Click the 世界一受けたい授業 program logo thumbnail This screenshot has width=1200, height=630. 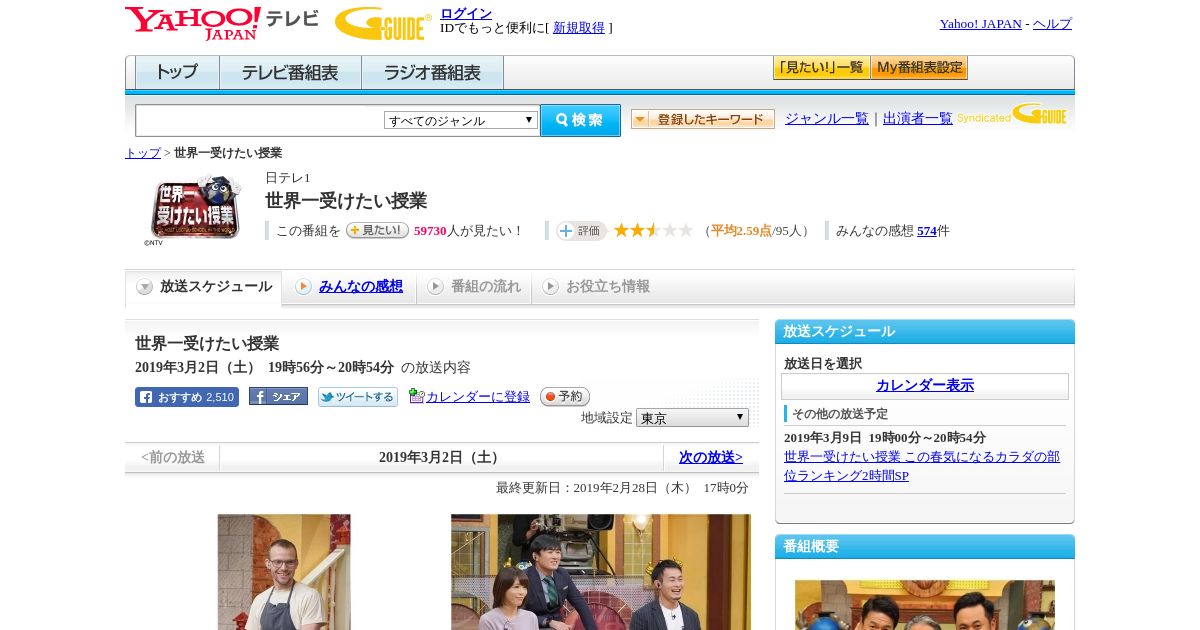[x=194, y=208]
